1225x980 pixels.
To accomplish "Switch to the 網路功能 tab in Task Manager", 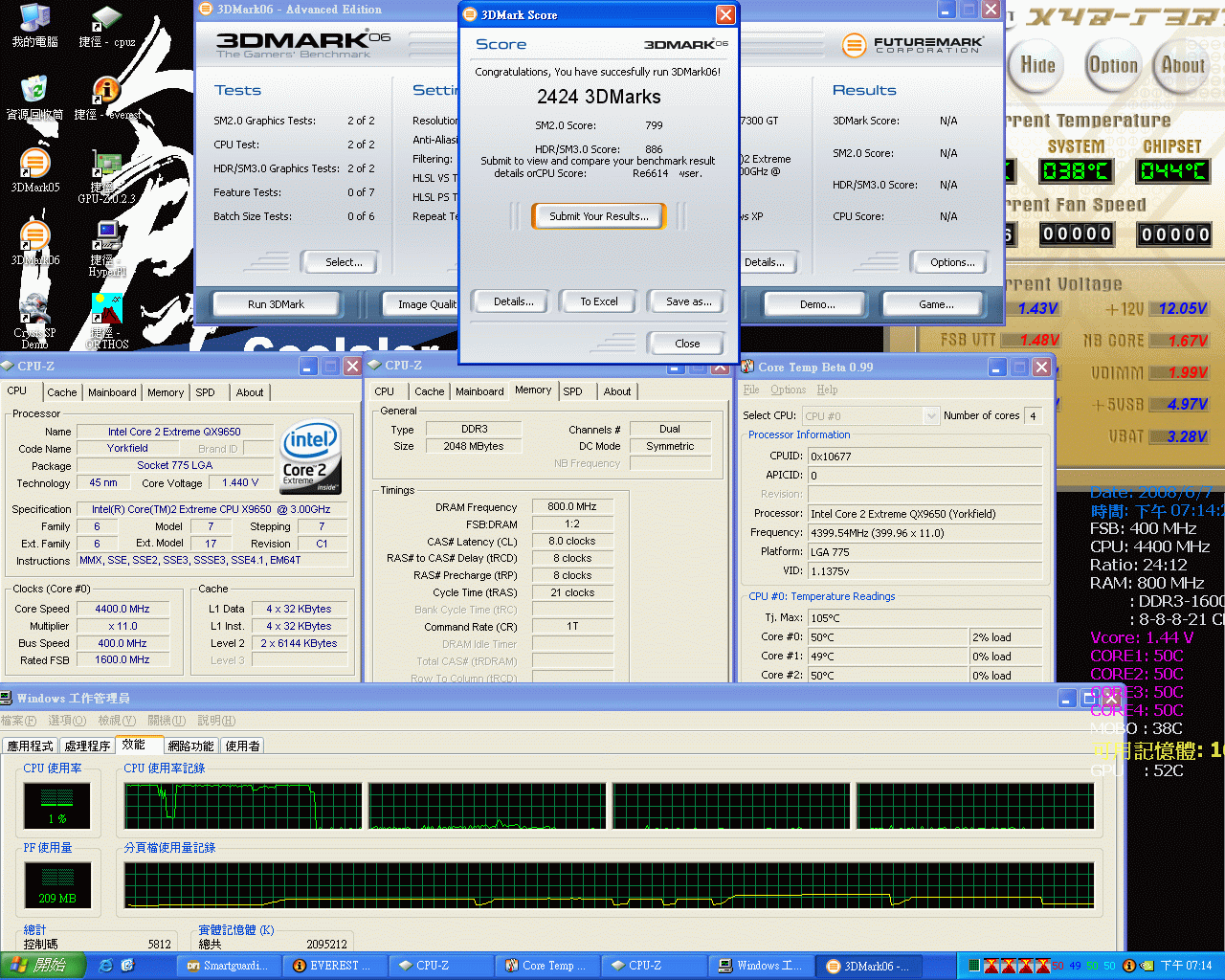I will click(x=191, y=746).
